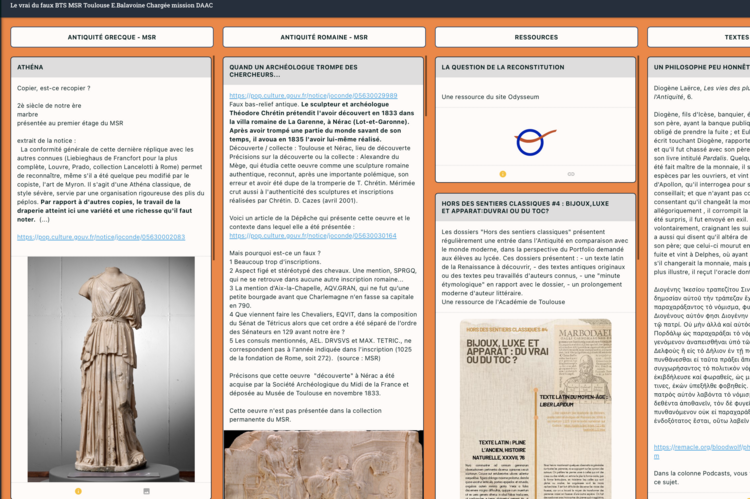
Task: Open the Joconde link ending 05630029989
Action: coord(313,96)
